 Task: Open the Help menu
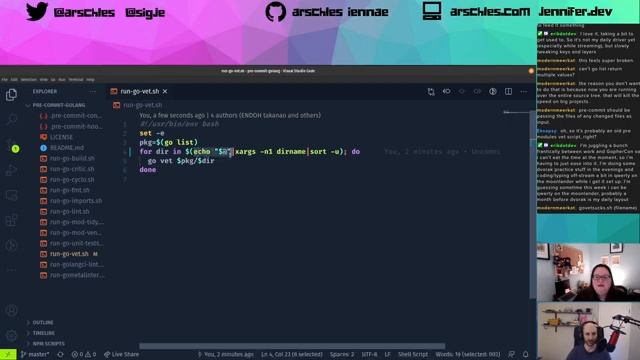[x=90, y=80]
